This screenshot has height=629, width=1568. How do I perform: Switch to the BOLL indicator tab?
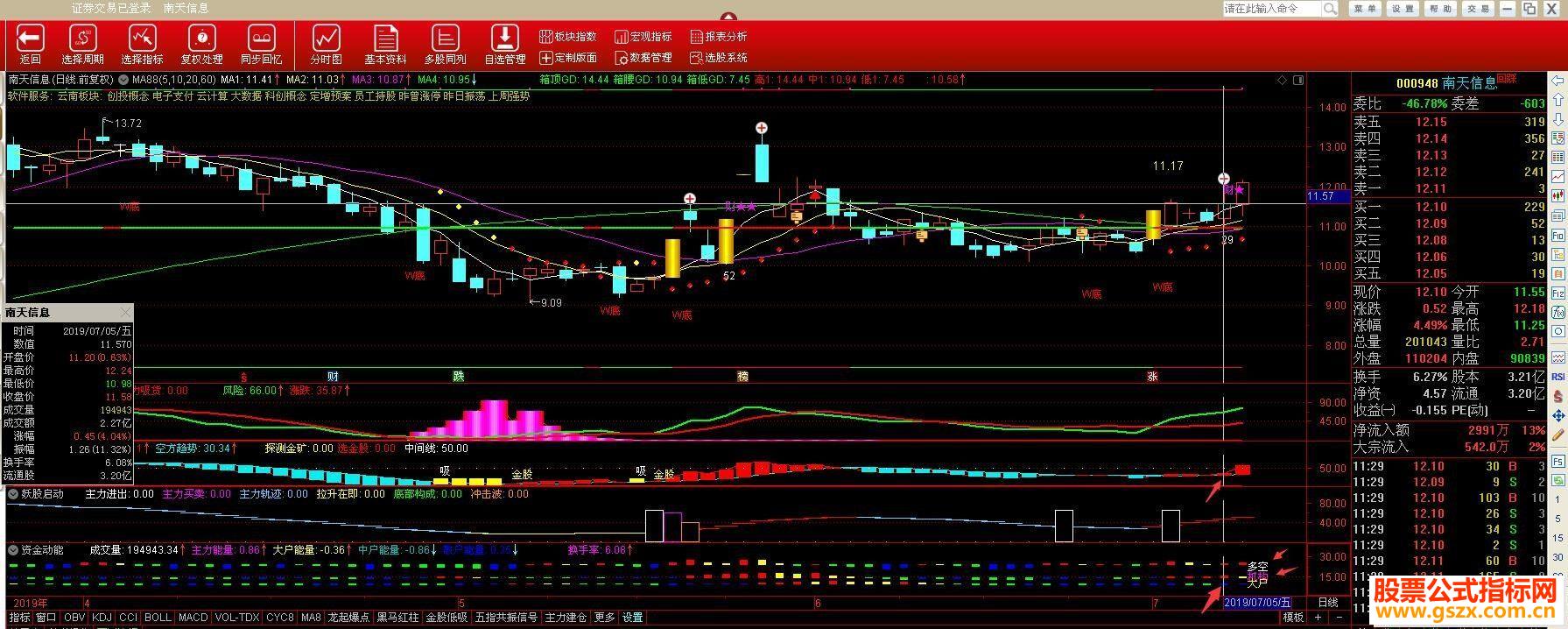pyautogui.click(x=158, y=618)
